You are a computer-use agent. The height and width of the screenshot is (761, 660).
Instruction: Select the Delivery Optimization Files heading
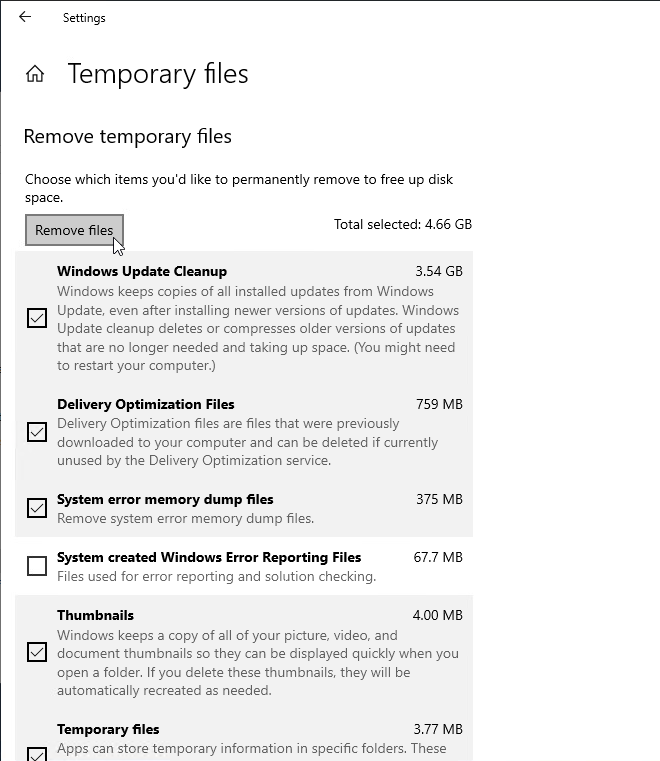(x=146, y=404)
